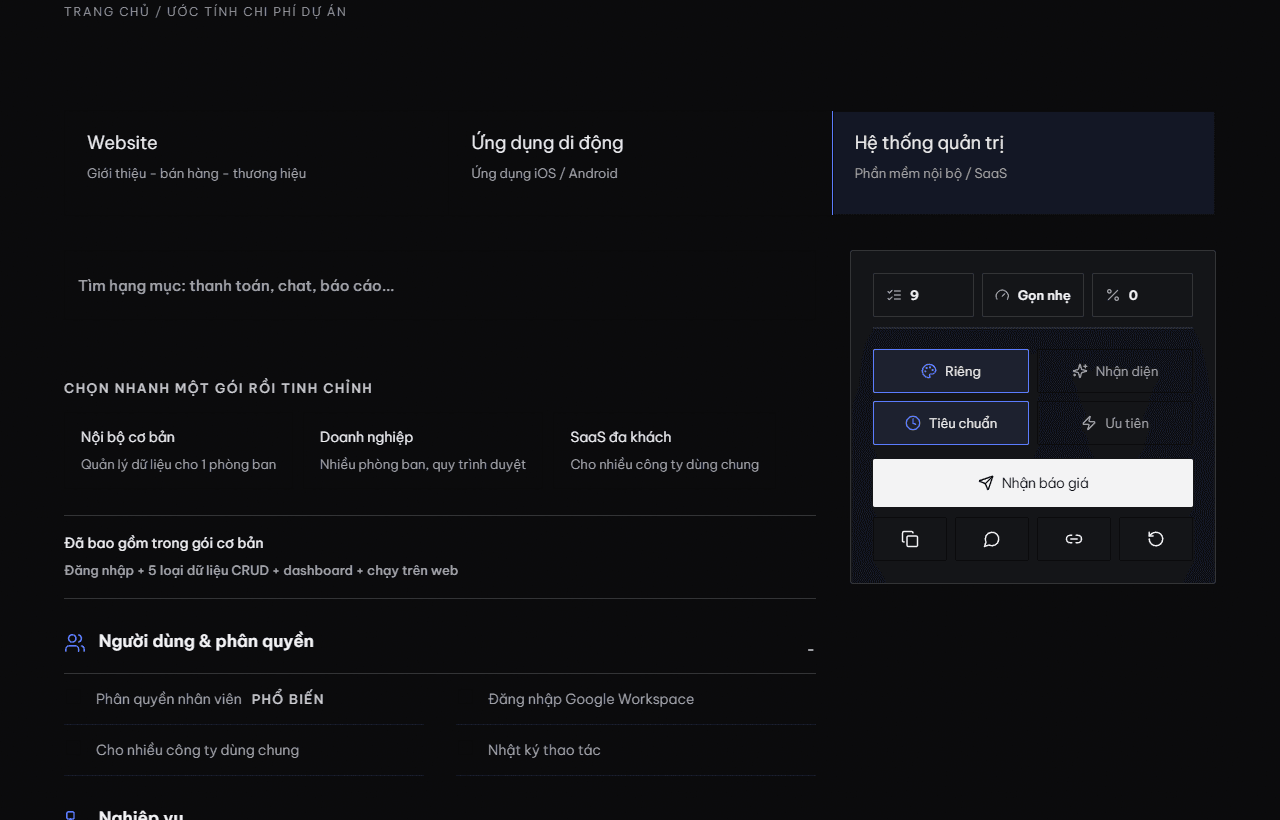Click the PHỔ BIẾN badge
This screenshot has width=1280, height=820.
pyautogui.click(x=288, y=699)
